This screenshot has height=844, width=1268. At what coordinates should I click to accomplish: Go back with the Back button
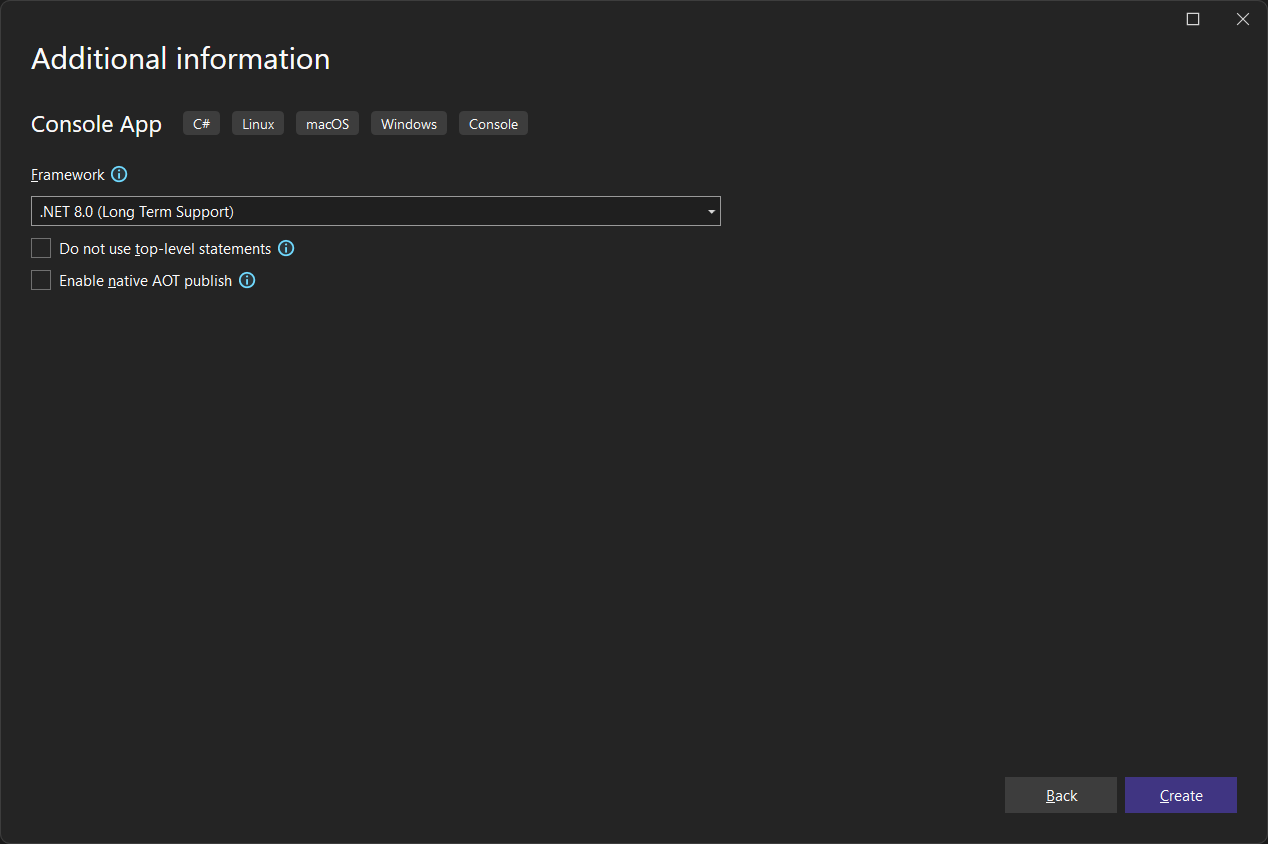(1061, 795)
